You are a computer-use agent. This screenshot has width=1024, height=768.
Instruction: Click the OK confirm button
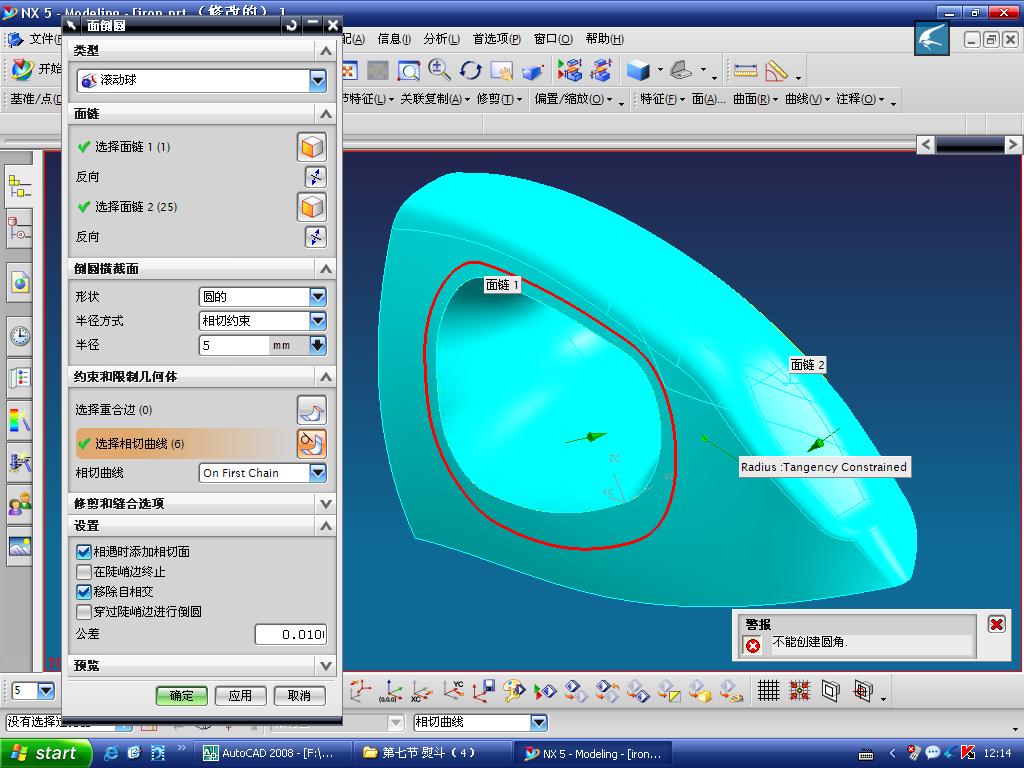coord(181,696)
